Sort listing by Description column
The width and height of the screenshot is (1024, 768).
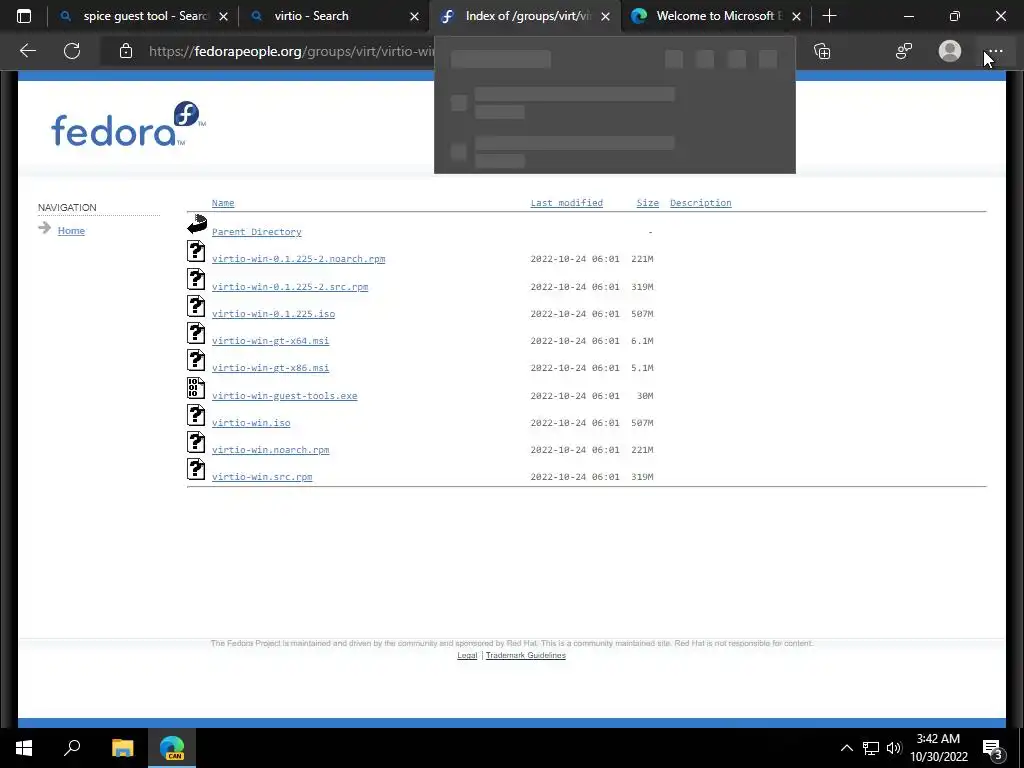(x=701, y=203)
